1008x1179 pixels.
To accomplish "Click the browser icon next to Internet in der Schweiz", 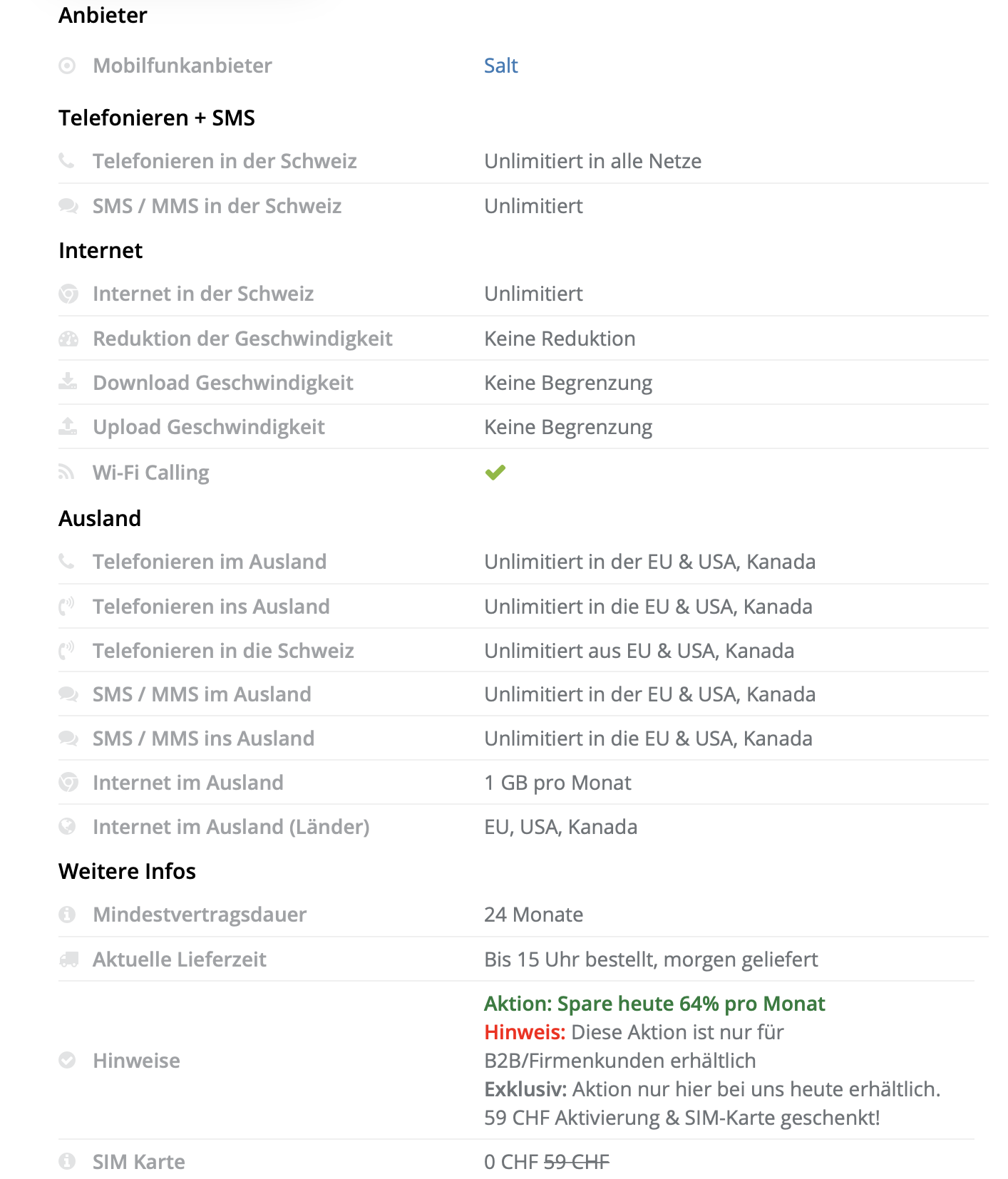I will click(68, 294).
